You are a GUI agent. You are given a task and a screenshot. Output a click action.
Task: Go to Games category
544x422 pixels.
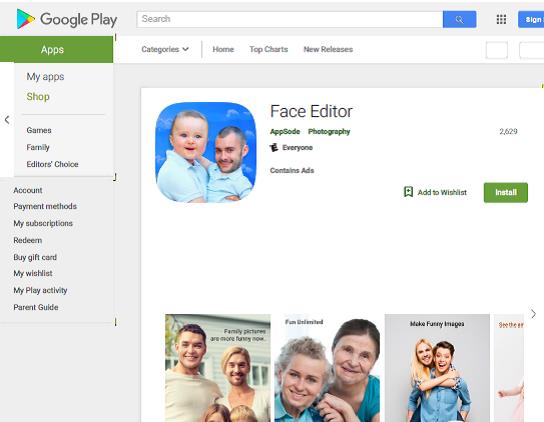coord(39,130)
